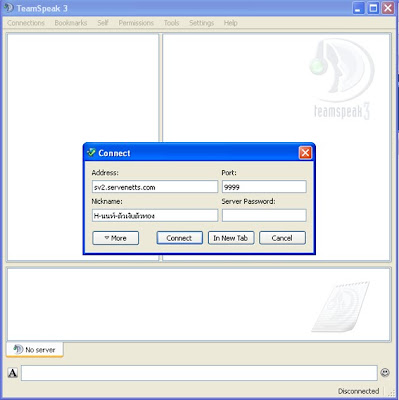Open the Help menu
Screen dimensions: 399x400
[230, 23]
